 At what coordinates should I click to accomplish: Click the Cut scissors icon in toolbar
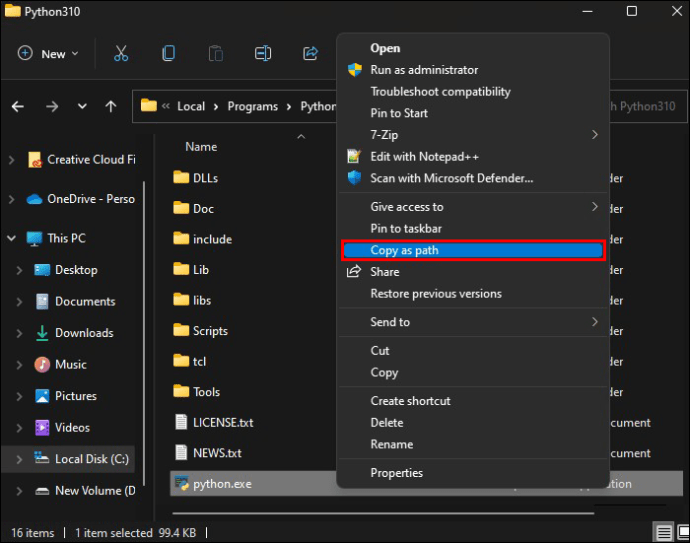click(121, 54)
